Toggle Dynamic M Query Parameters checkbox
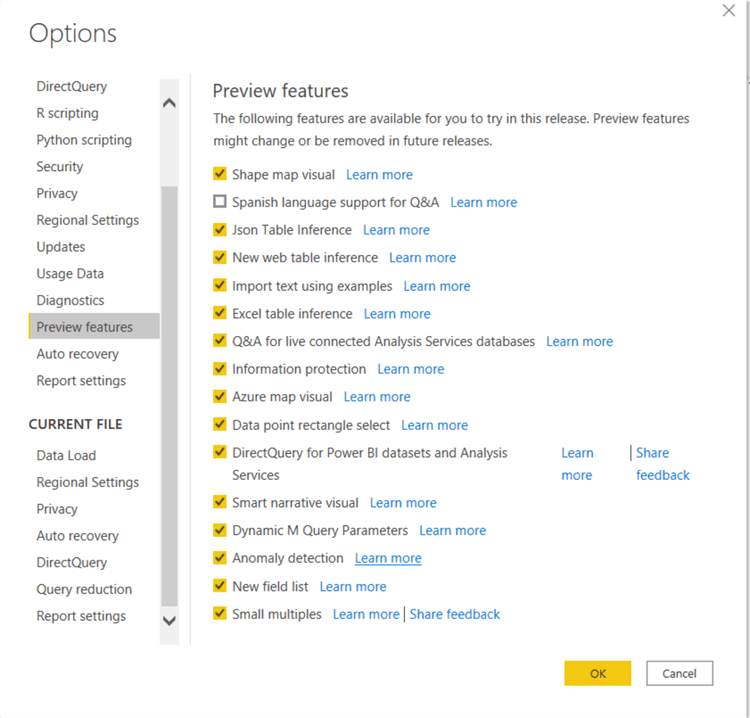The height and width of the screenshot is (718, 750). click(x=220, y=530)
